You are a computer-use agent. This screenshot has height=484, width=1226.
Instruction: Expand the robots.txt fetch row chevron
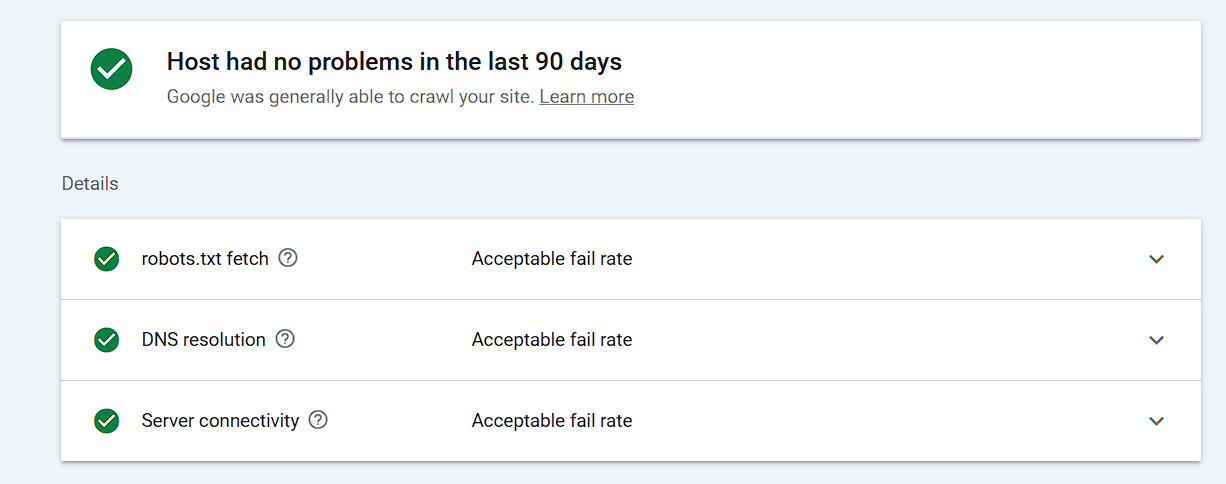coord(1156,259)
